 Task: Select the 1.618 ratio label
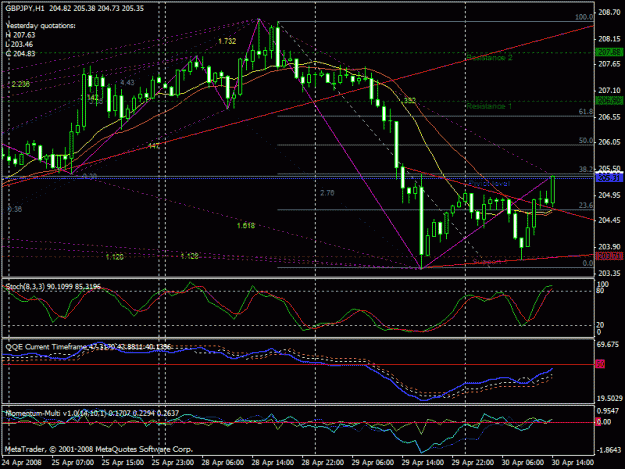246,226
